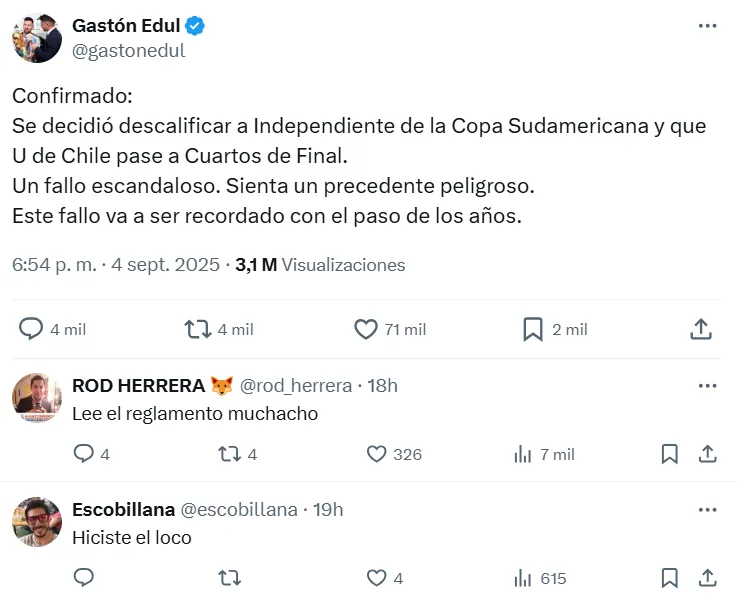Retweet ROD HERRERA's reply
This screenshot has width=737, height=601.
click(x=230, y=454)
